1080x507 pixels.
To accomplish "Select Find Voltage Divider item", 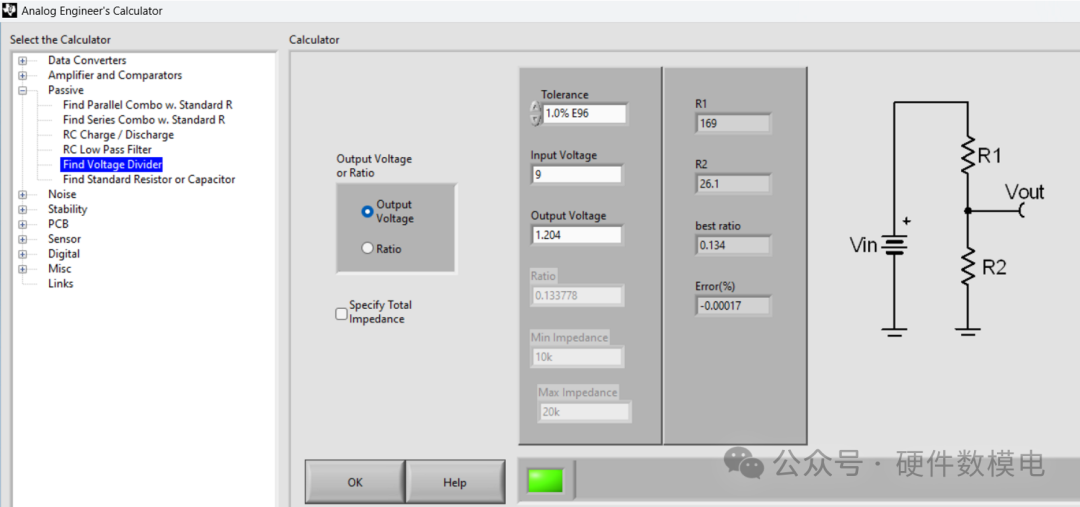I will coord(112,164).
